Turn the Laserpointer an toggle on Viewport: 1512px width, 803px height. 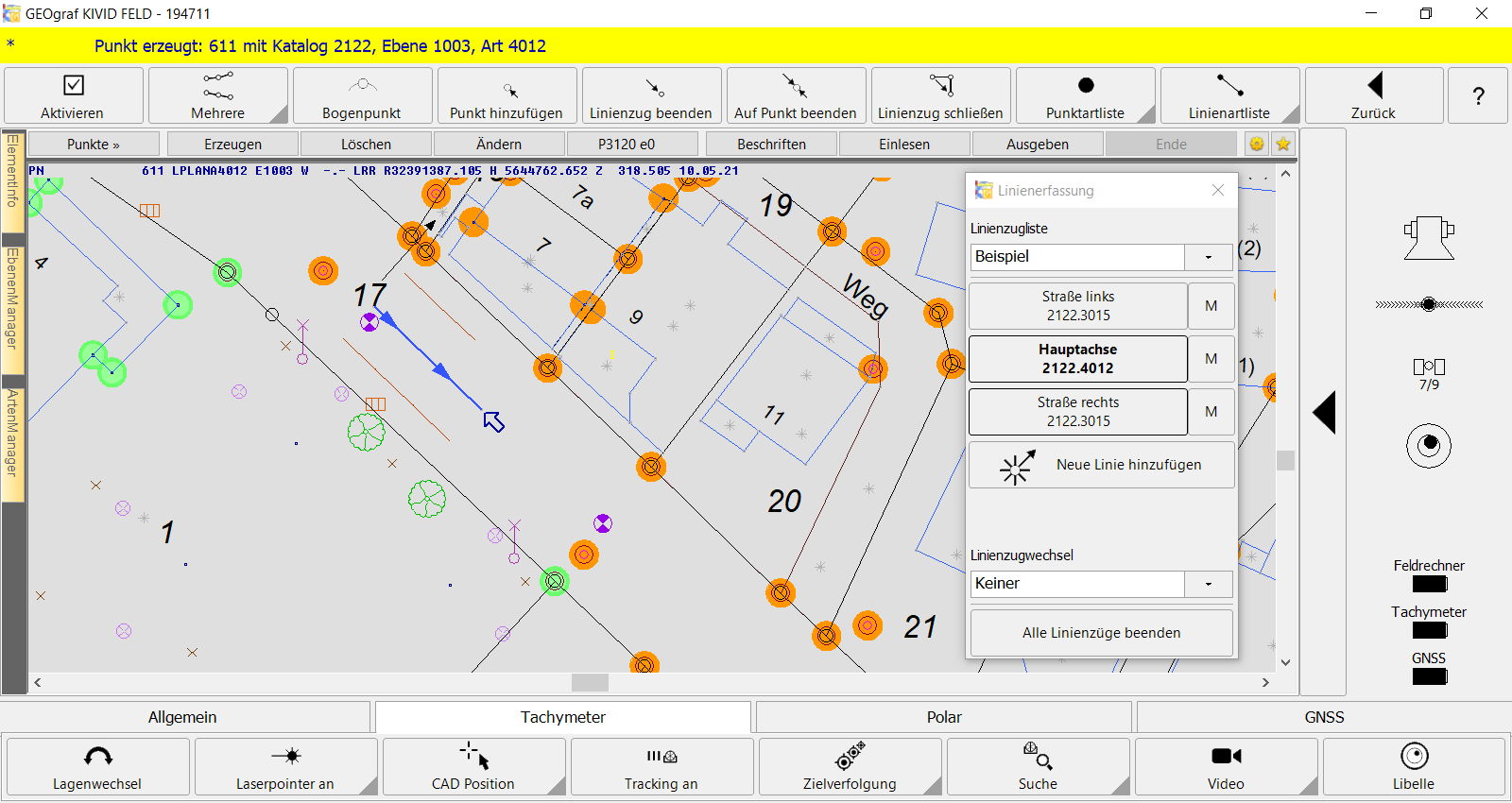tap(285, 766)
